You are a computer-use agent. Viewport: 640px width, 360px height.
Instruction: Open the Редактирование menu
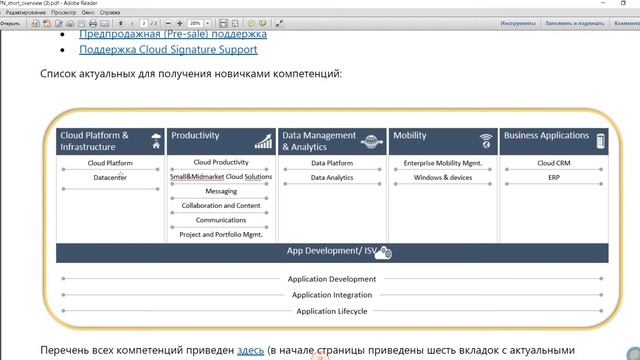tap(26, 13)
